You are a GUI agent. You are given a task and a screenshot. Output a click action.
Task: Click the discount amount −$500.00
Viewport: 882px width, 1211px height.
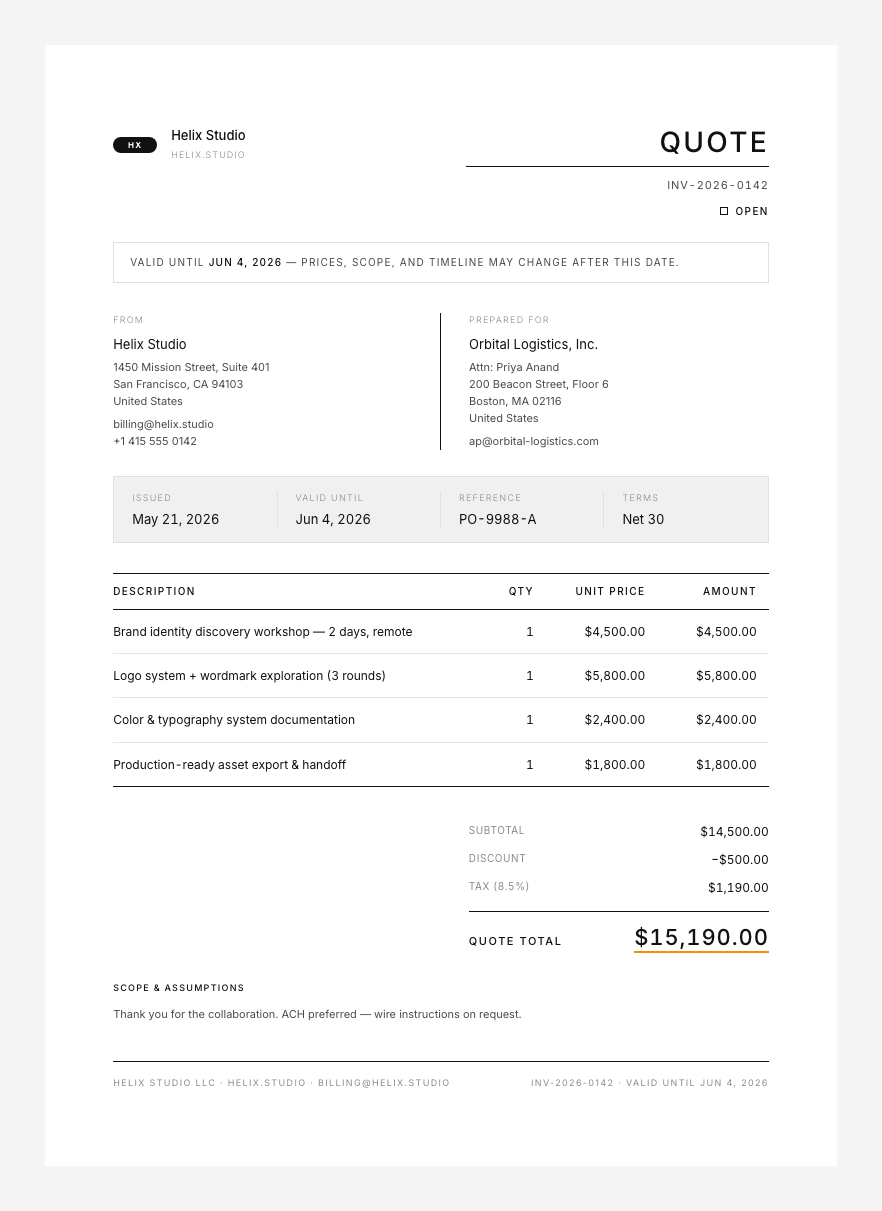740,860
